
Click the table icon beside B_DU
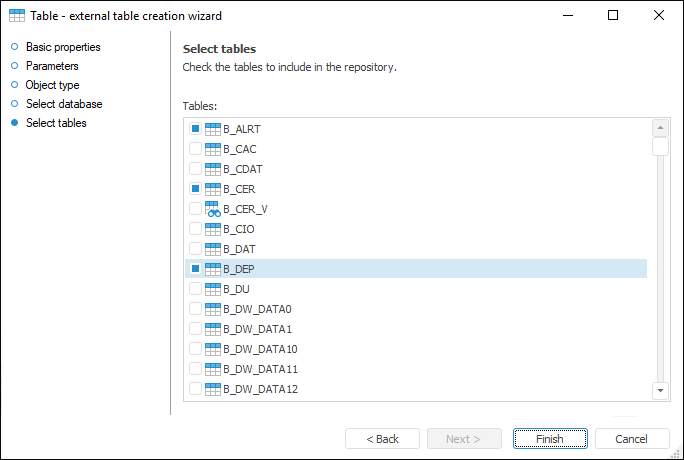(212, 289)
